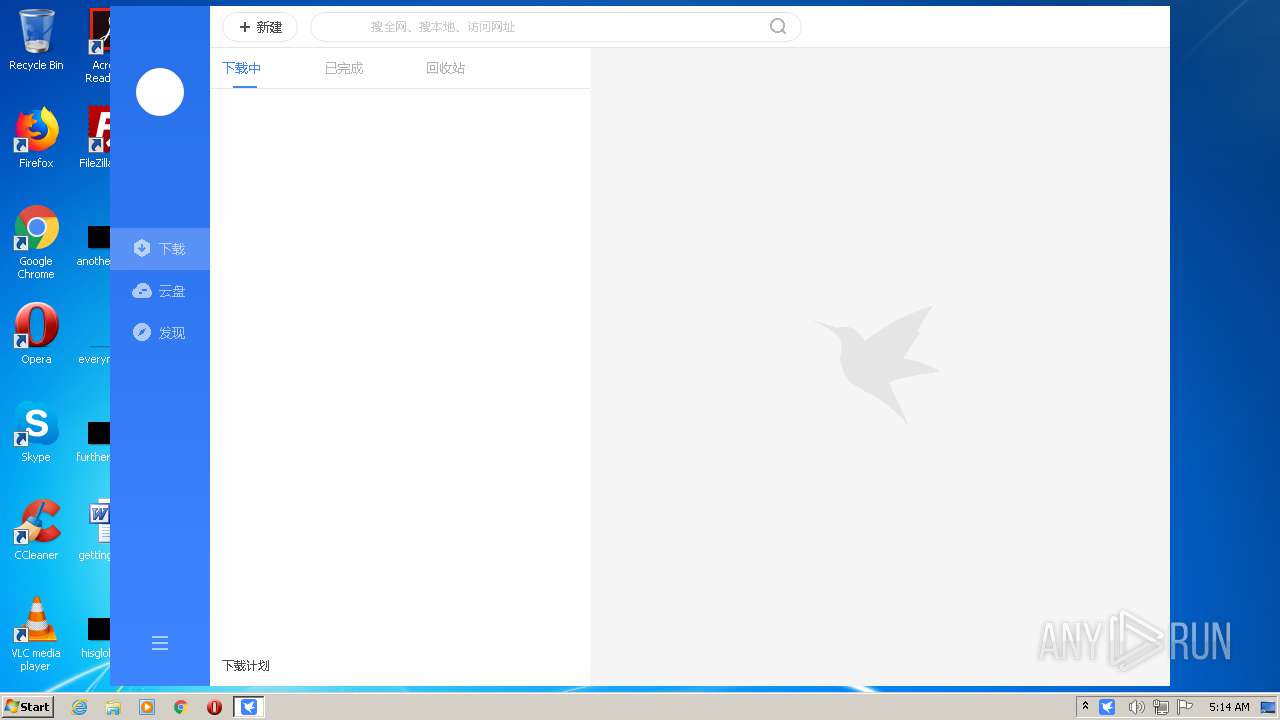Open Chrome in taskbar

pyautogui.click(x=181, y=707)
